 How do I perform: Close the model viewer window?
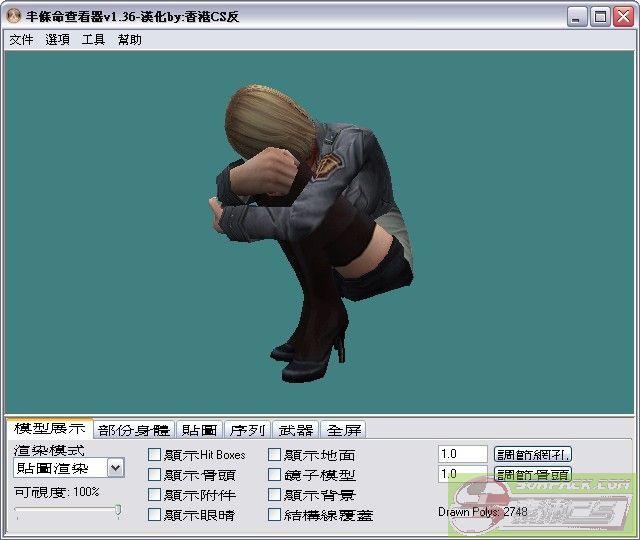point(624,17)
